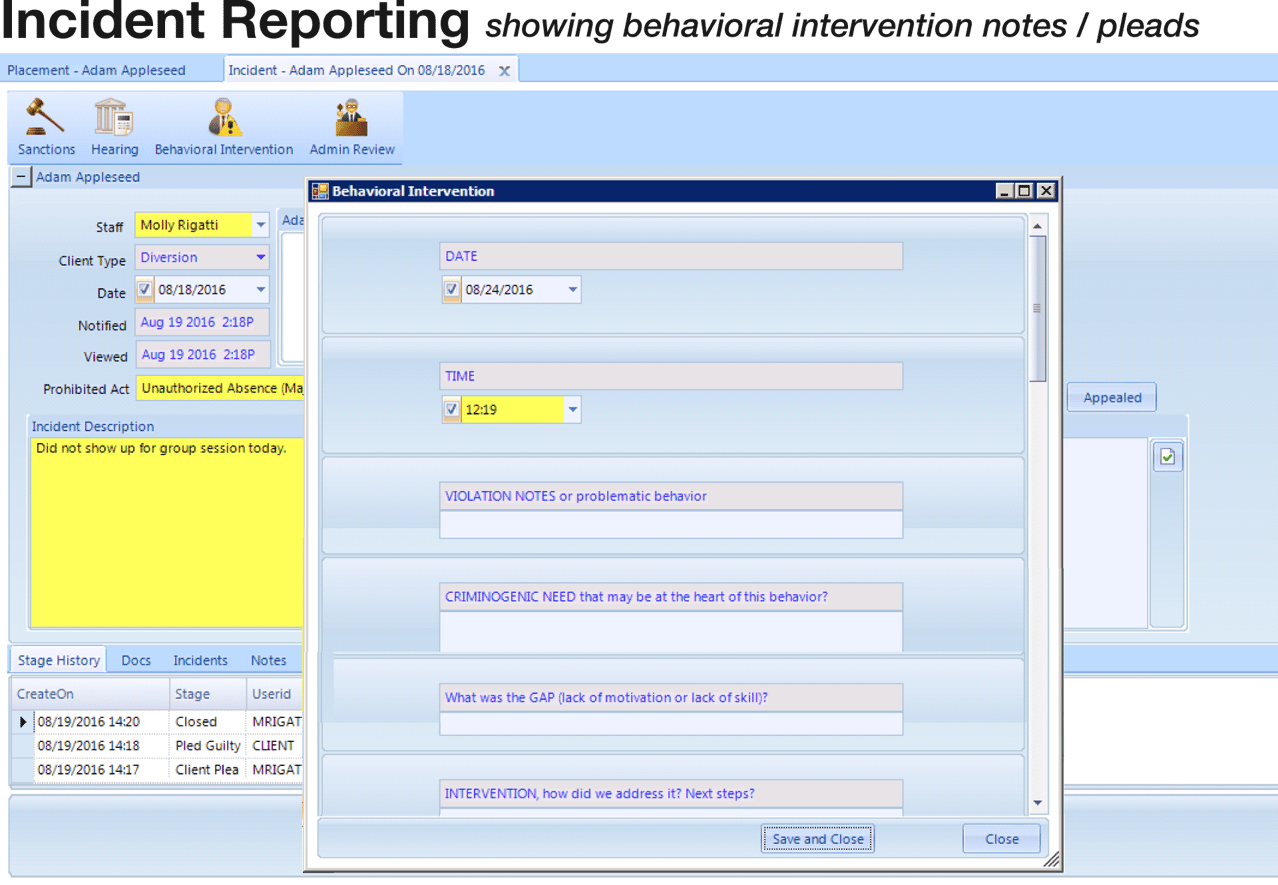Open the Hearing tool
The height and width of the screenshot is (885, 1278).
(x=113, y=126)
